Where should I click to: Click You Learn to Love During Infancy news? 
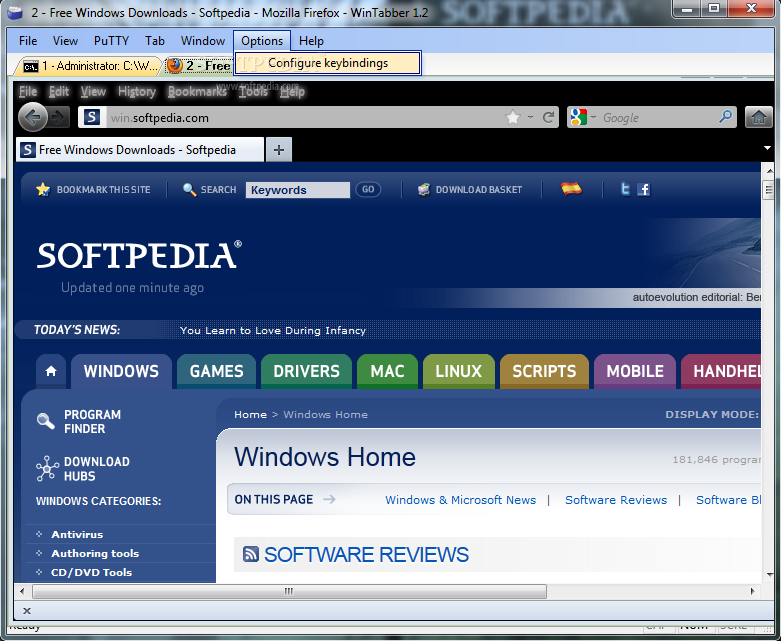coord(273,330)
